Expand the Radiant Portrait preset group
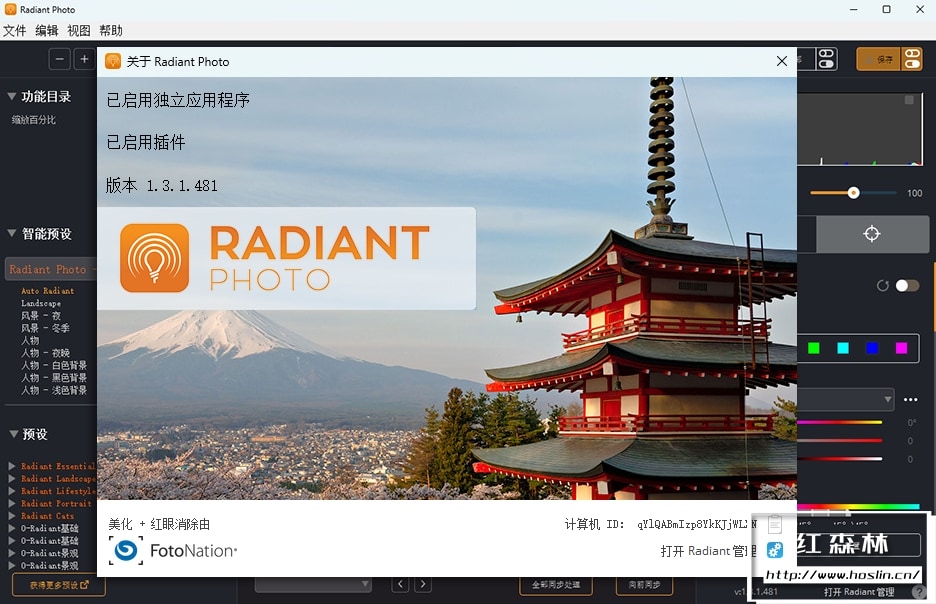Screen dimensions: 936x604 tap(11, 503)
